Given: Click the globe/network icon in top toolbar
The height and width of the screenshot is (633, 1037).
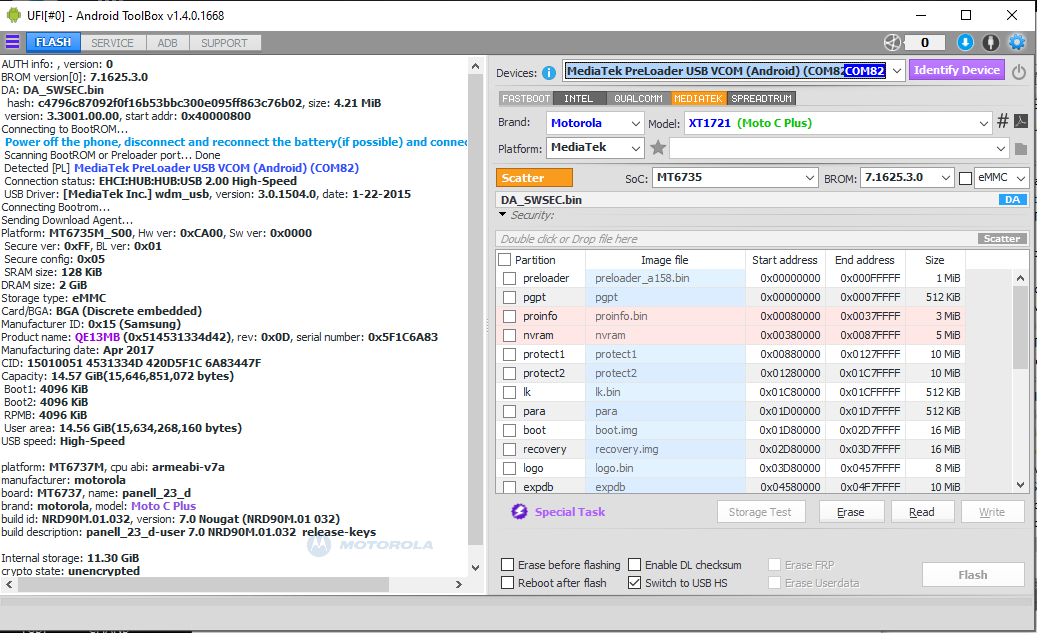Looking at the screenshot, I should (x=892, y=43).
